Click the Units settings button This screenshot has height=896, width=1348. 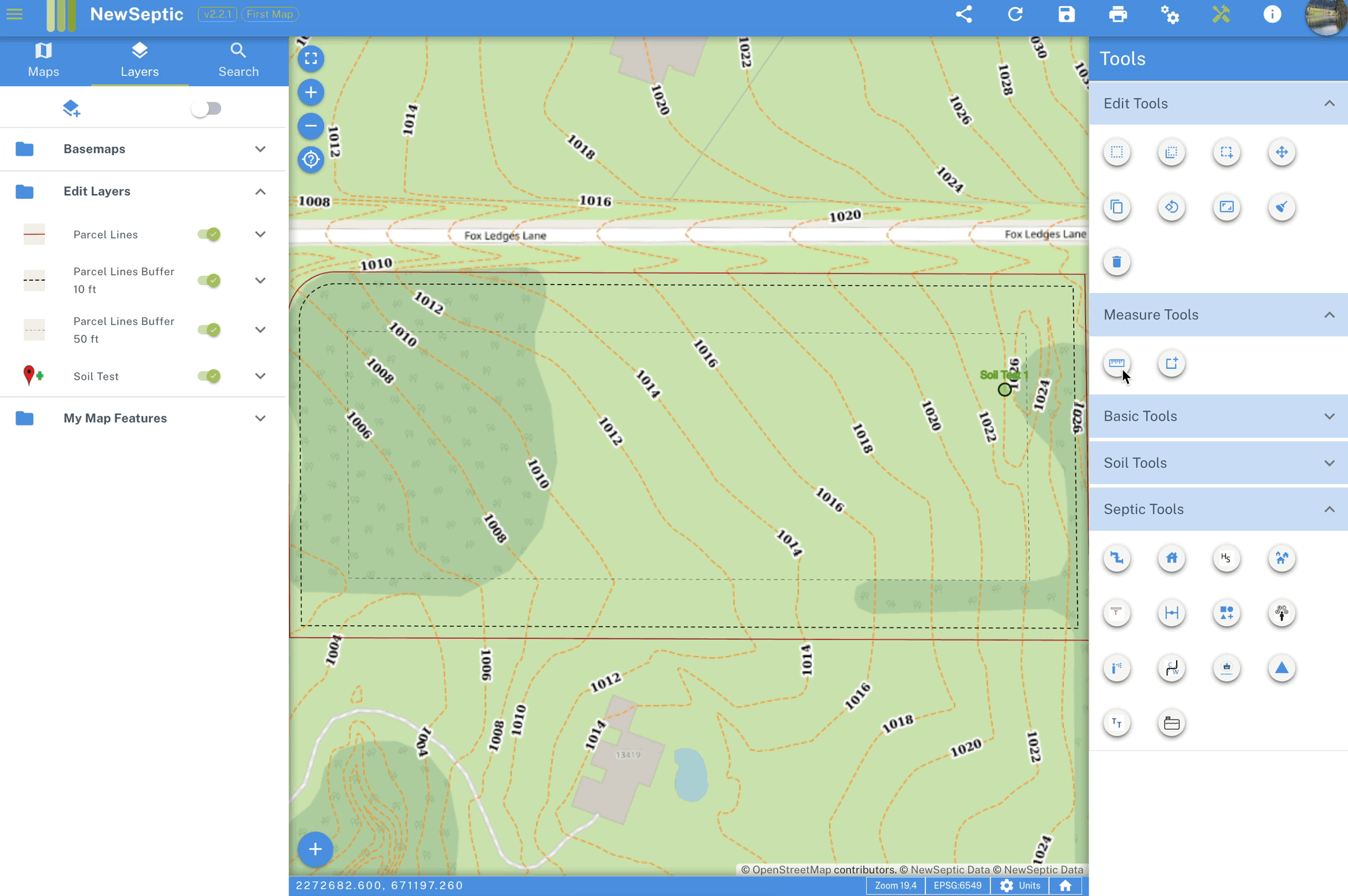(x=1020, y=886)
